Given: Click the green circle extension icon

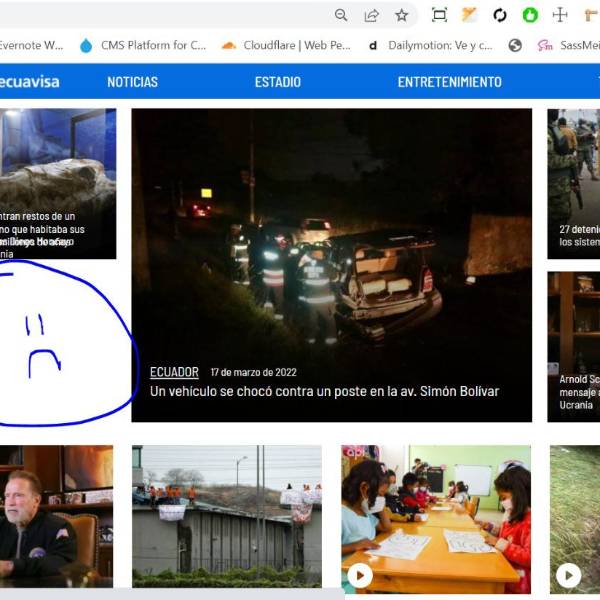Looking at the screenshot, I should (x=530, y=15).
